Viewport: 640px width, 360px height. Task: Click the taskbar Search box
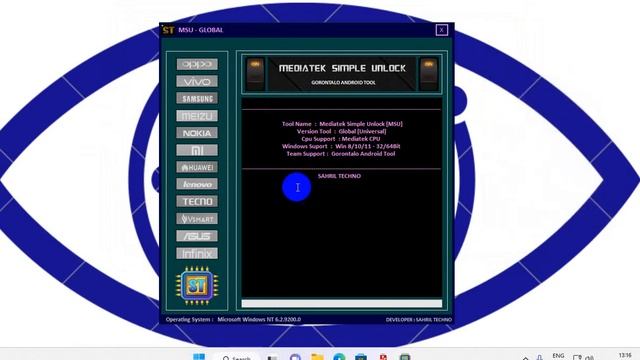[237, 357]
